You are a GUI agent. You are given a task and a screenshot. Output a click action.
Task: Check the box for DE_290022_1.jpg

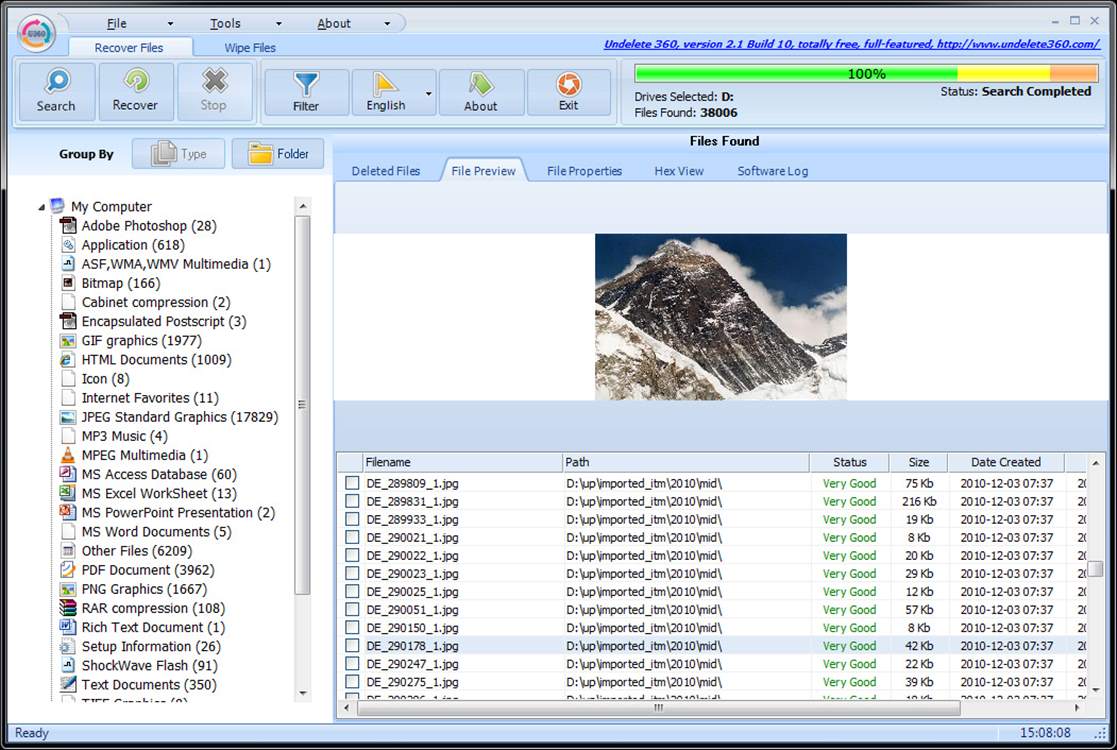[x=352, y=556]
